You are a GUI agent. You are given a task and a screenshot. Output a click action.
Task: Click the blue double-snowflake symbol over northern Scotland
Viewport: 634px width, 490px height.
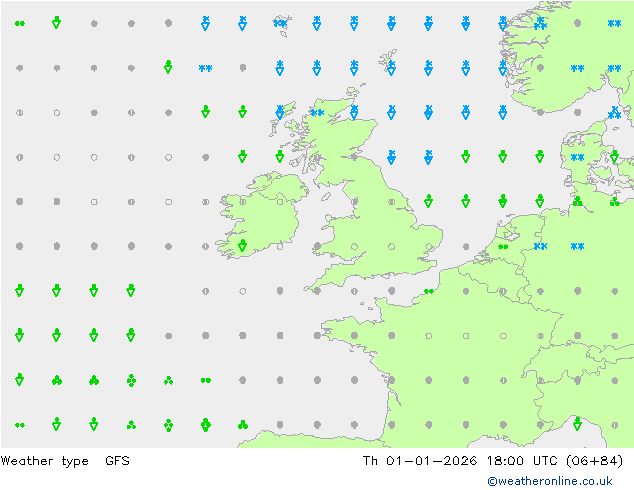coord(317,112)
